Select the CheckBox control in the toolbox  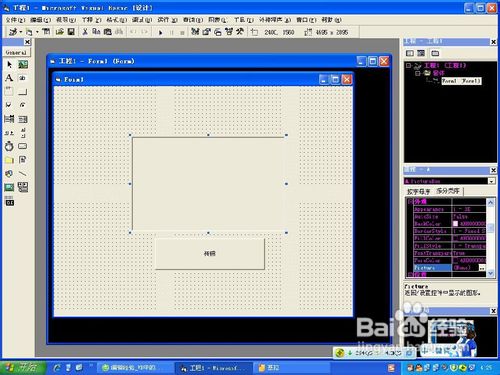tap(9, 105)
